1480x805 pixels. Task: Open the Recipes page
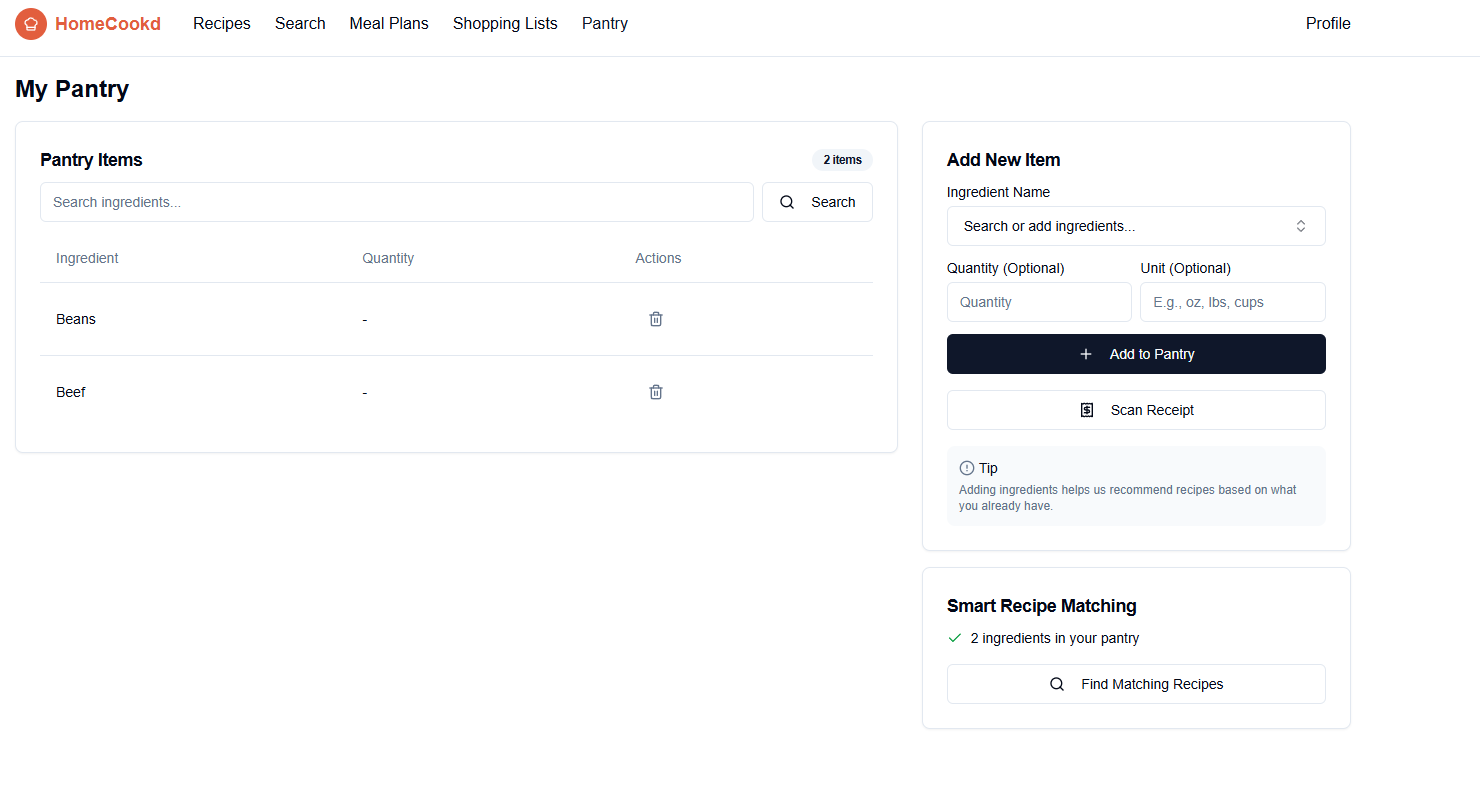click(x=222, y=24)
